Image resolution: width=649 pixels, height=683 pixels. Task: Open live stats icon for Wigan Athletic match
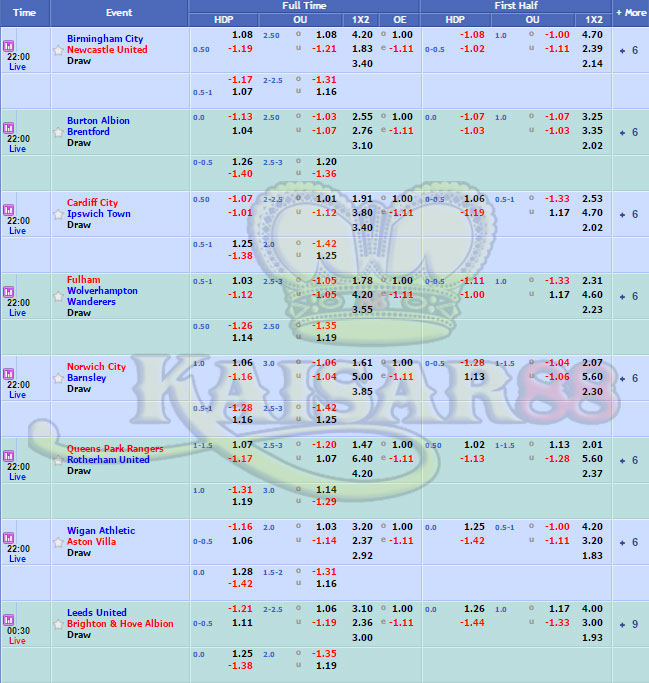[8, 538]
